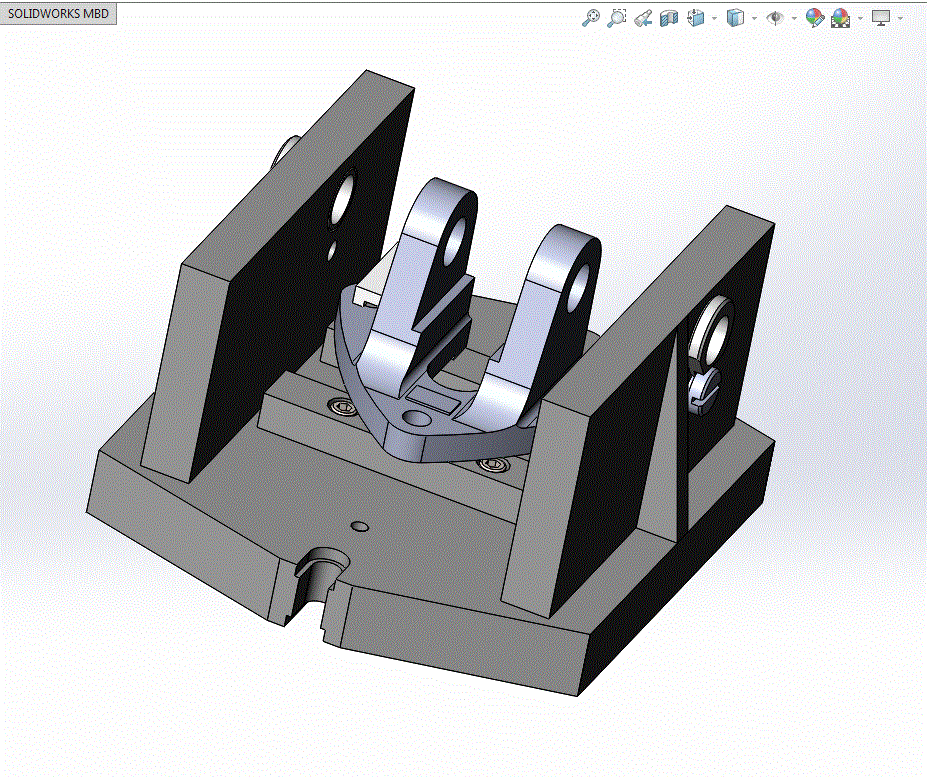Expand the View Settings dropdown arrow
This screenshot has height=777, width=927.
tap(900, 18)
